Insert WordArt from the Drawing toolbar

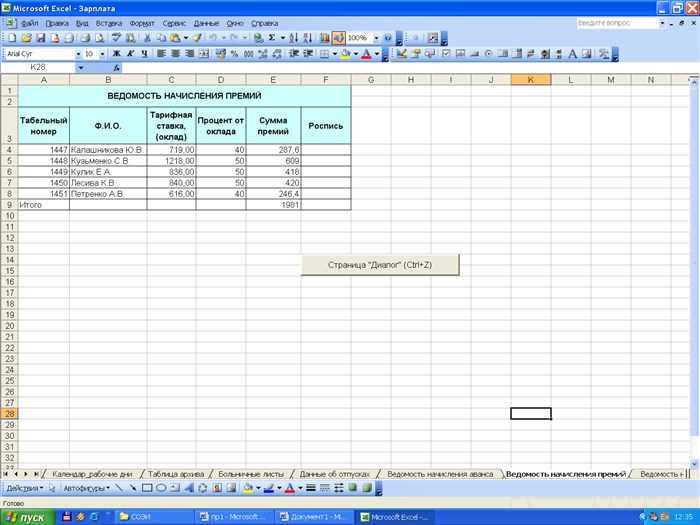pyautogui.click(x=189, y=488)
